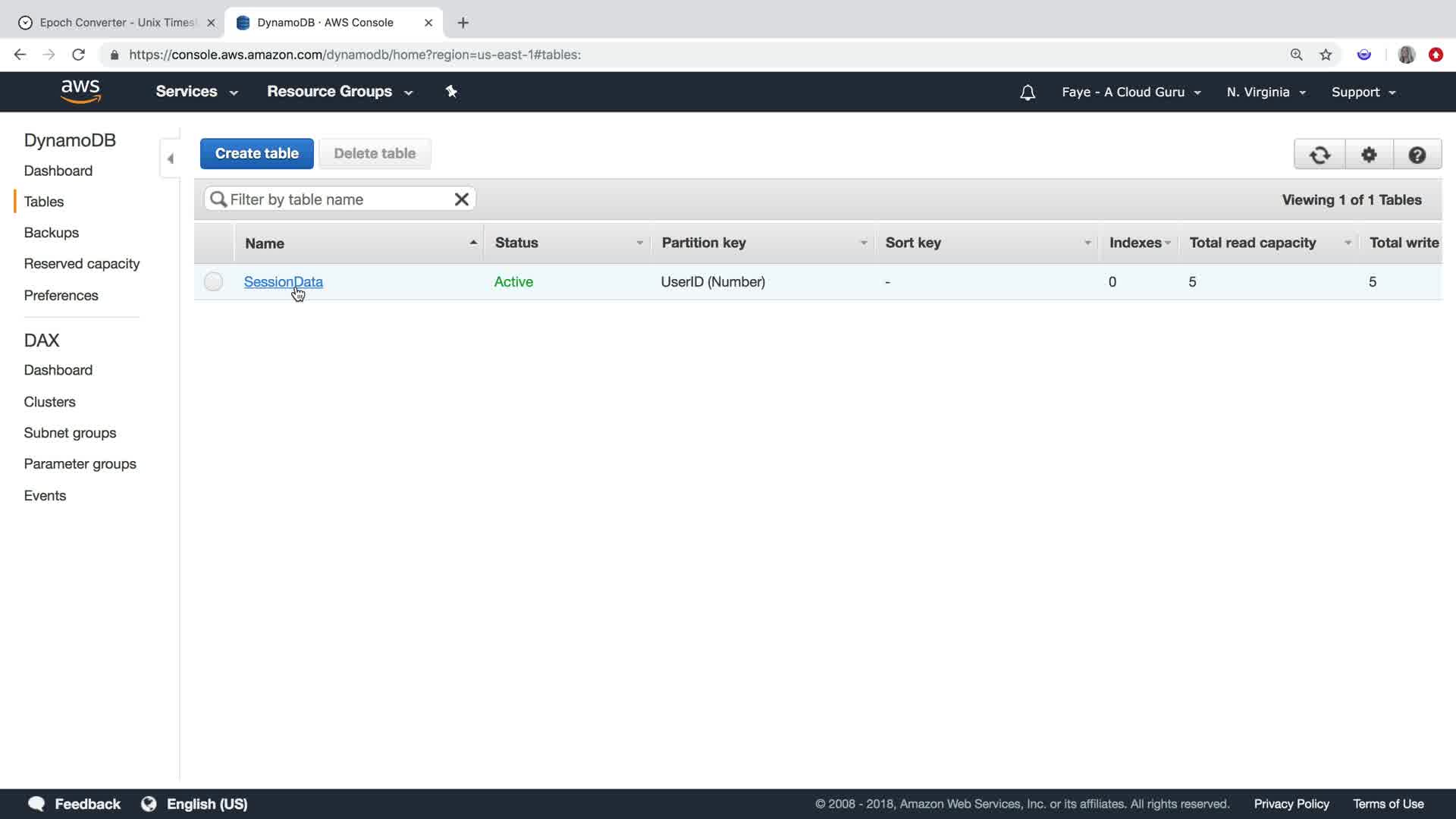Click the Create table button
Screen dimensions: 1456x819
[256, 154]
